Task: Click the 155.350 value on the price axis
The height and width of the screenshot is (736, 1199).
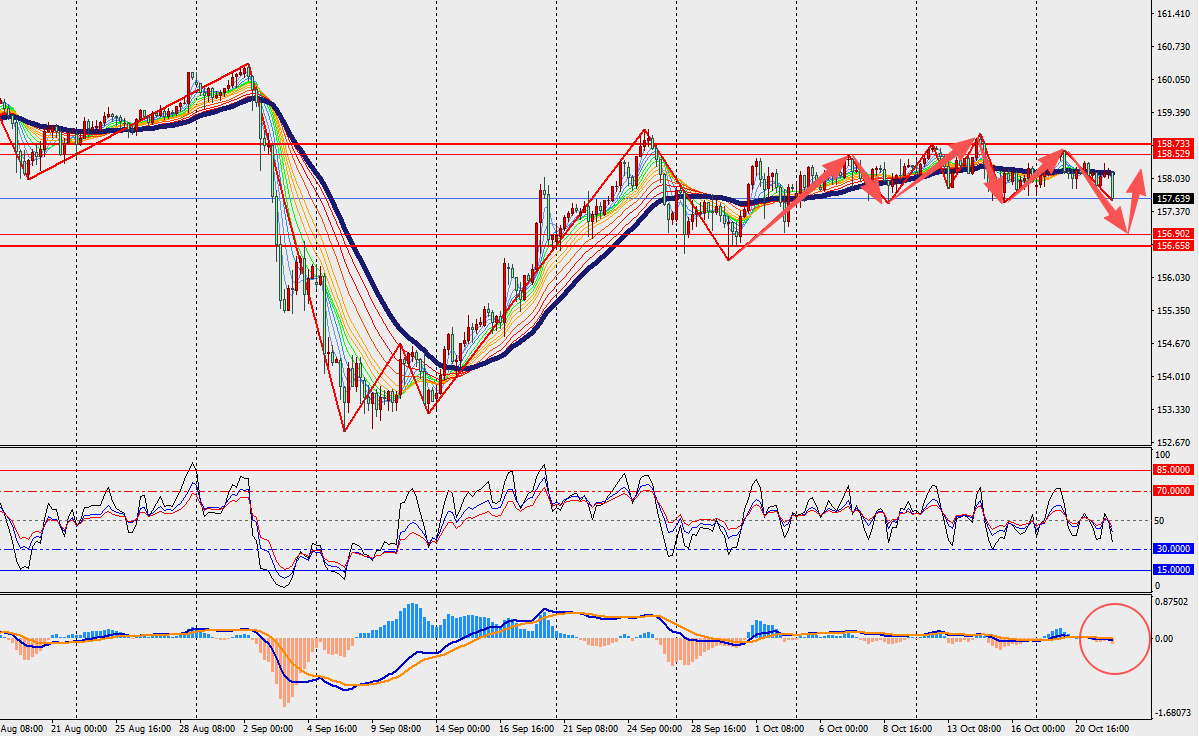Action: [x=1174, y=310]
